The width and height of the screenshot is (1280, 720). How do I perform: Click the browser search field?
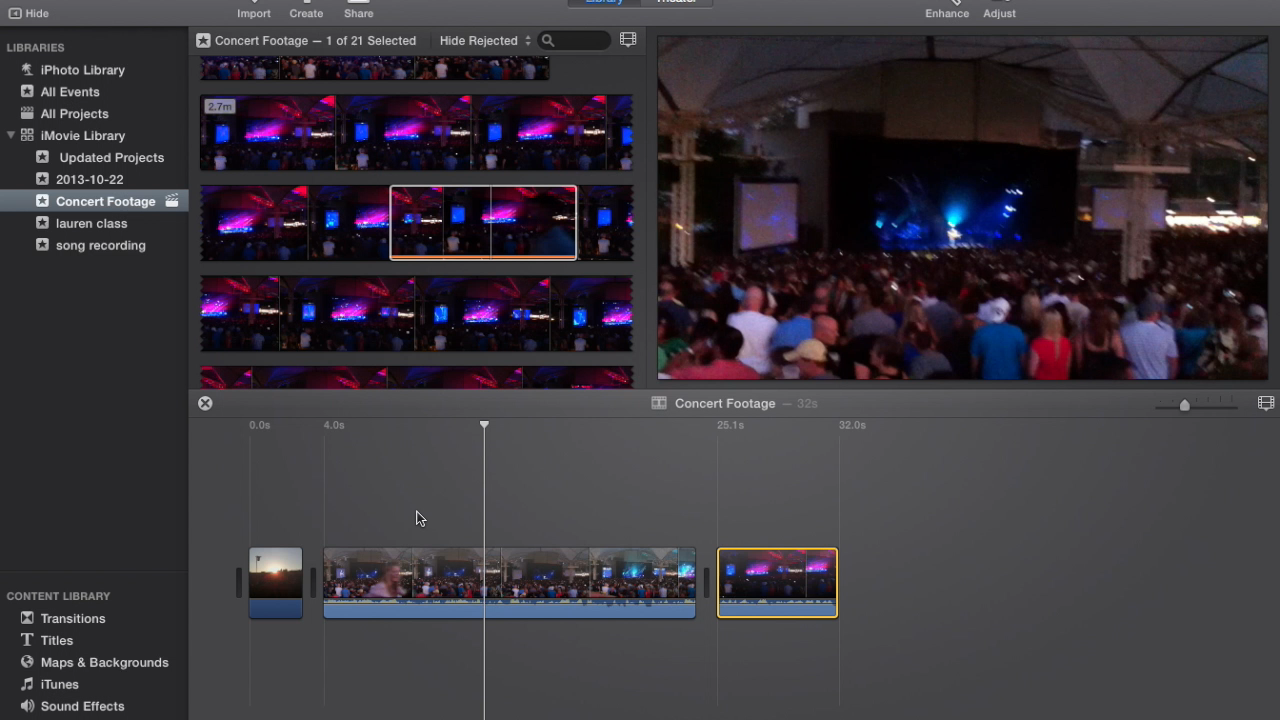point(574,41)
